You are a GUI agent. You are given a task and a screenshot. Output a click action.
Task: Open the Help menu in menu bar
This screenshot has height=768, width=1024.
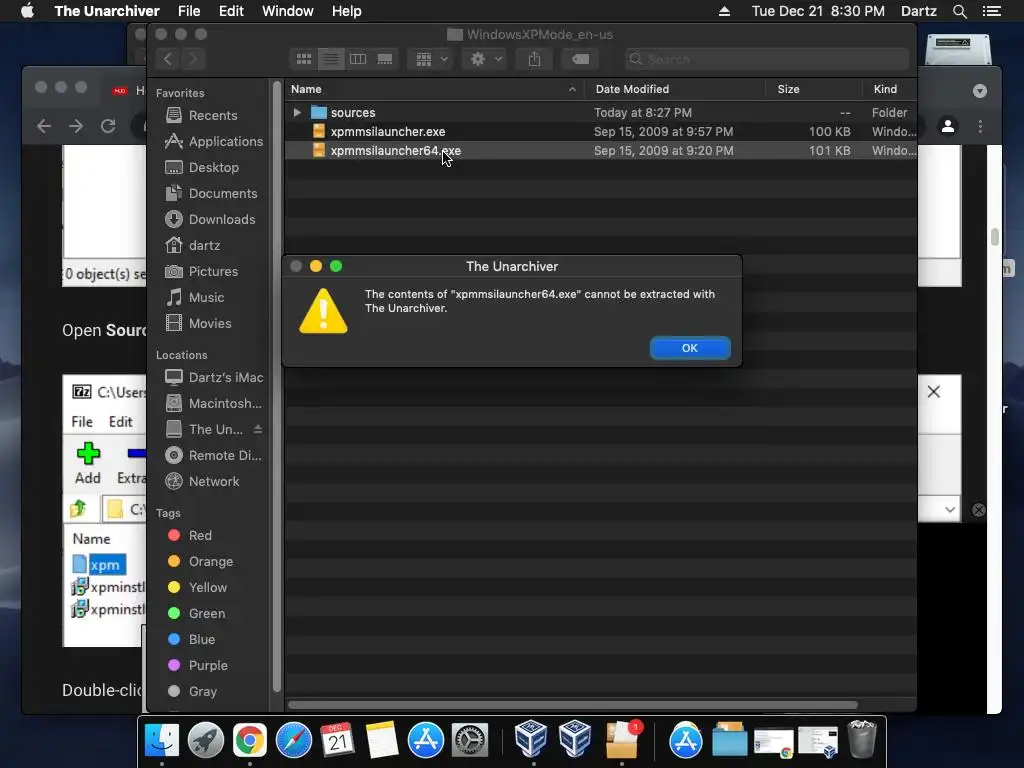click(x=346, y=11)
